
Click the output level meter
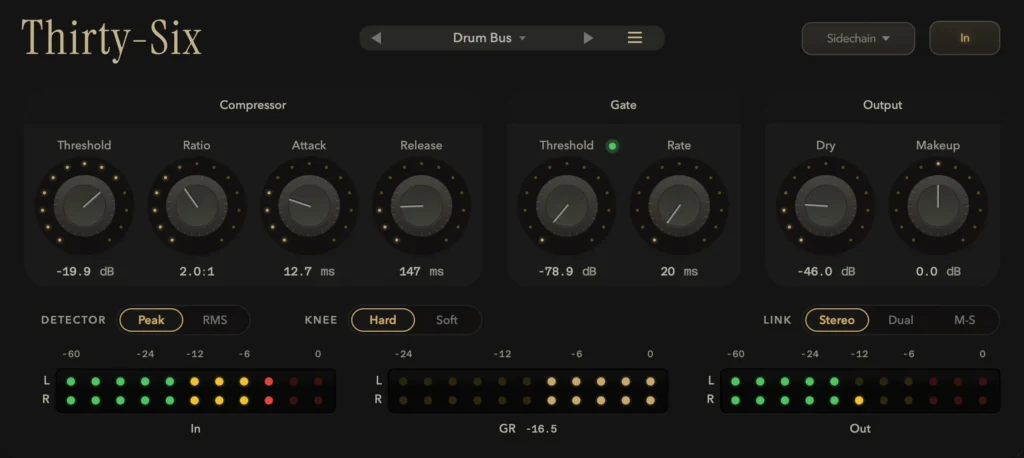tap(860, 391)
